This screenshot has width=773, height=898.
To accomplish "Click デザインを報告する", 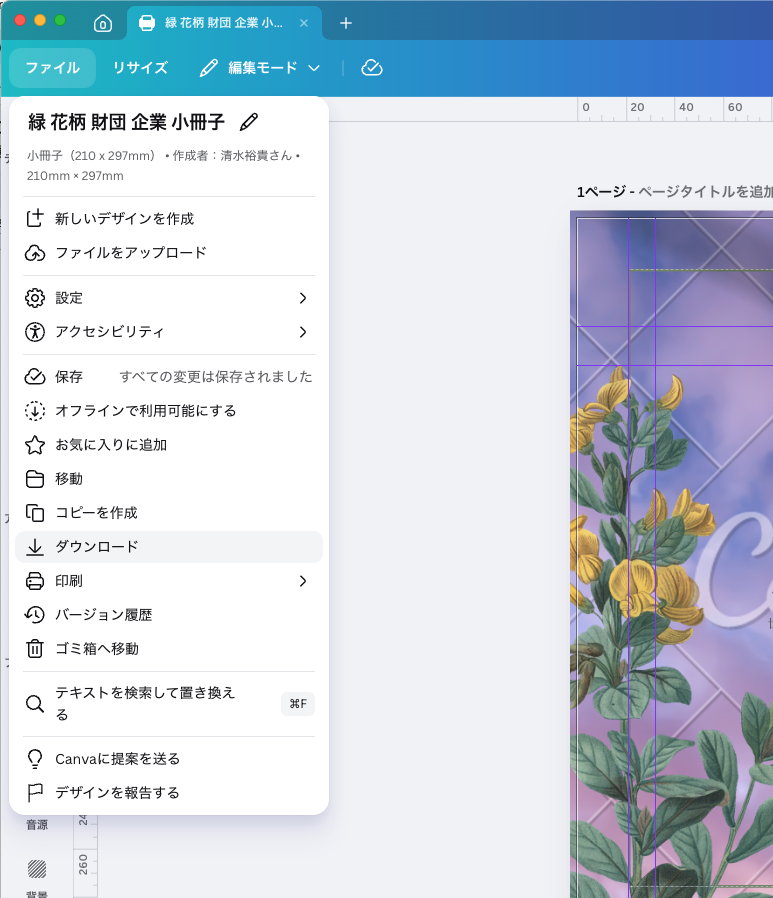I will pyautogui.click(x=169, y=793).
